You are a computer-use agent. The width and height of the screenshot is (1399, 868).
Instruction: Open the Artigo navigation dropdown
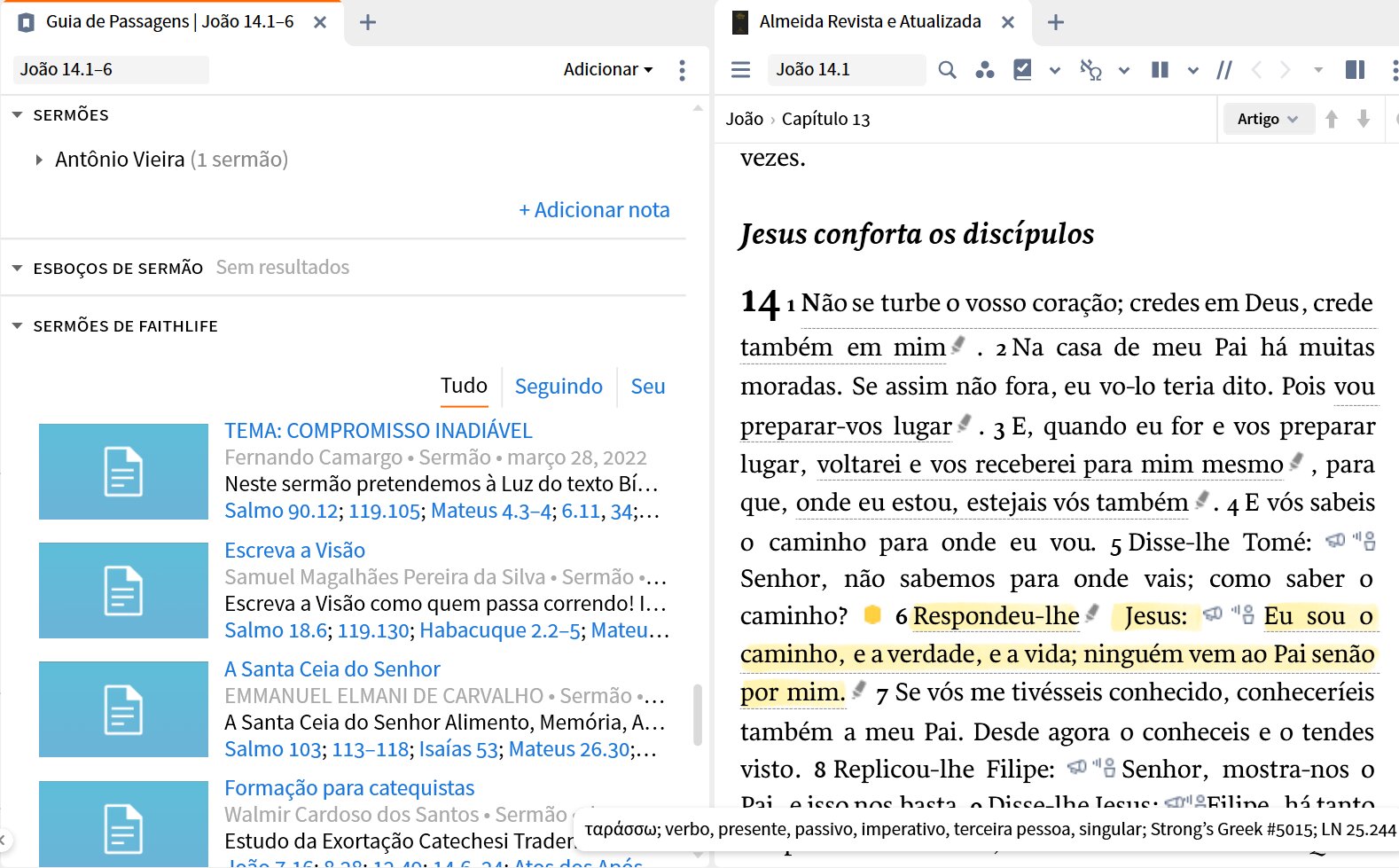click(1267, 119)
